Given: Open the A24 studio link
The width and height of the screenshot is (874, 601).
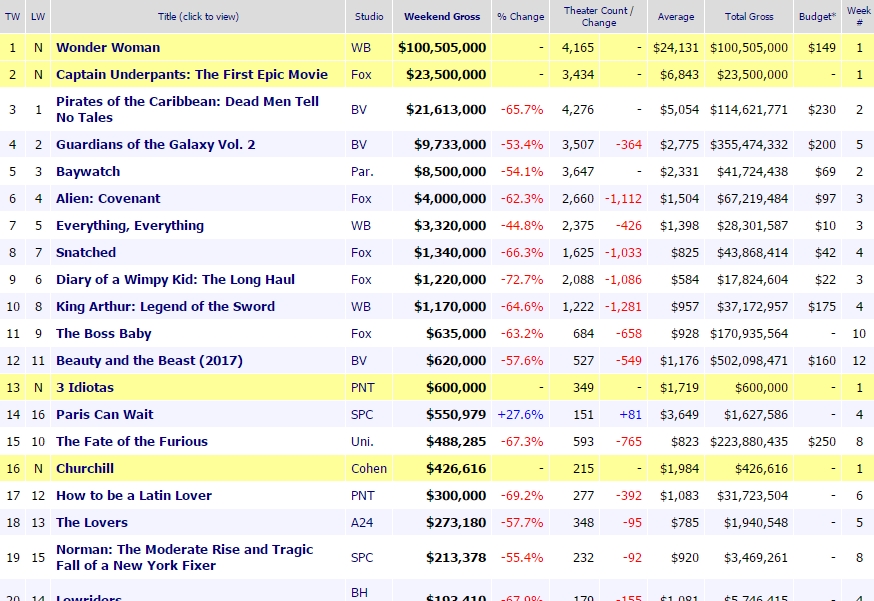Looking at the screenshot, I should (x=362, y=522).
